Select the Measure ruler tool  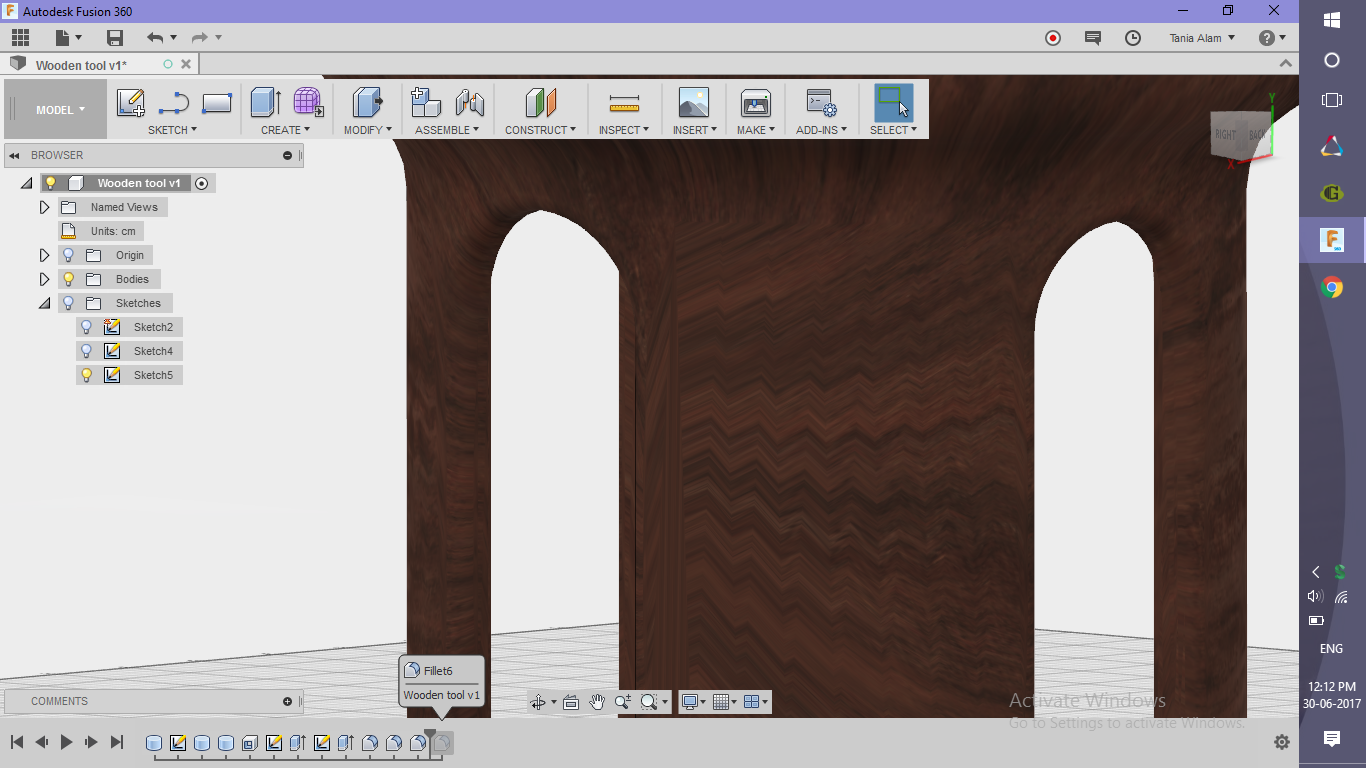(624, 102)
